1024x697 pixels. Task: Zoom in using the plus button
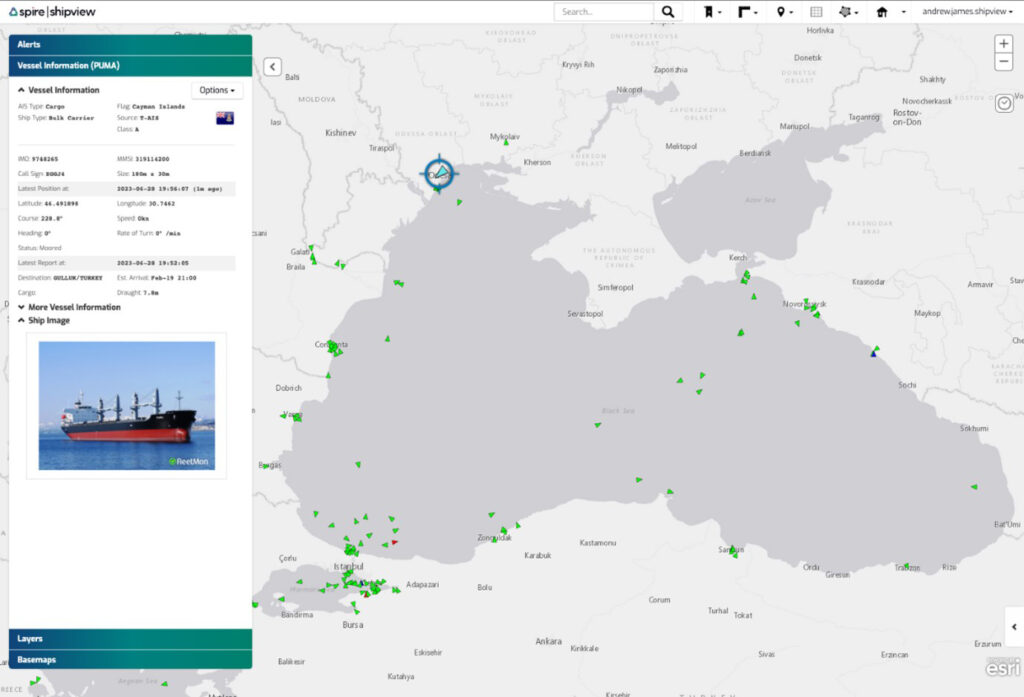[1003, 43]
